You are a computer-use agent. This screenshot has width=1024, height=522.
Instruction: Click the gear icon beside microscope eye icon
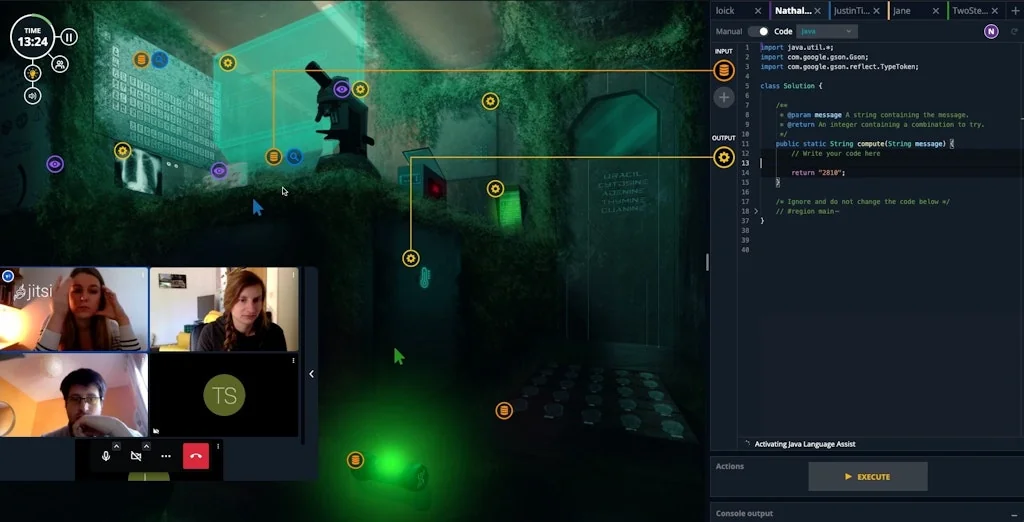[360, 90]
